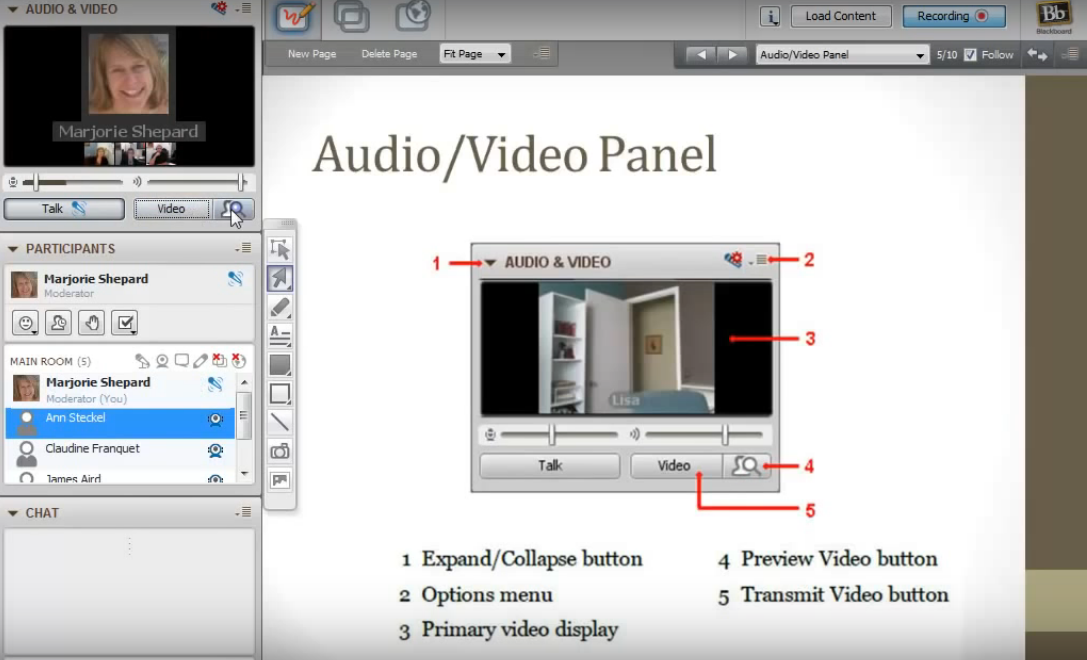Choose the whiteboard Pointer tool
1087x660 pixels.
[280, 279]
